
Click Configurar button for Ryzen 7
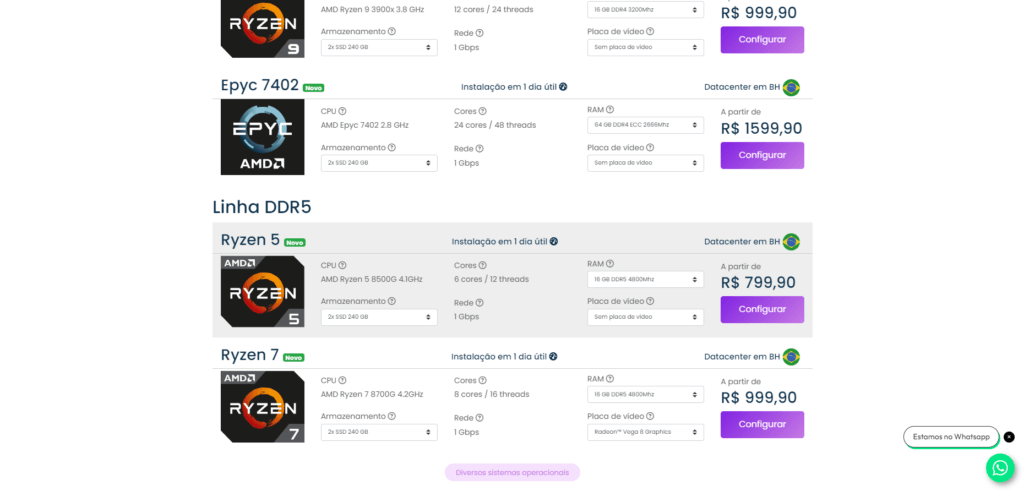tap(762, 424)
